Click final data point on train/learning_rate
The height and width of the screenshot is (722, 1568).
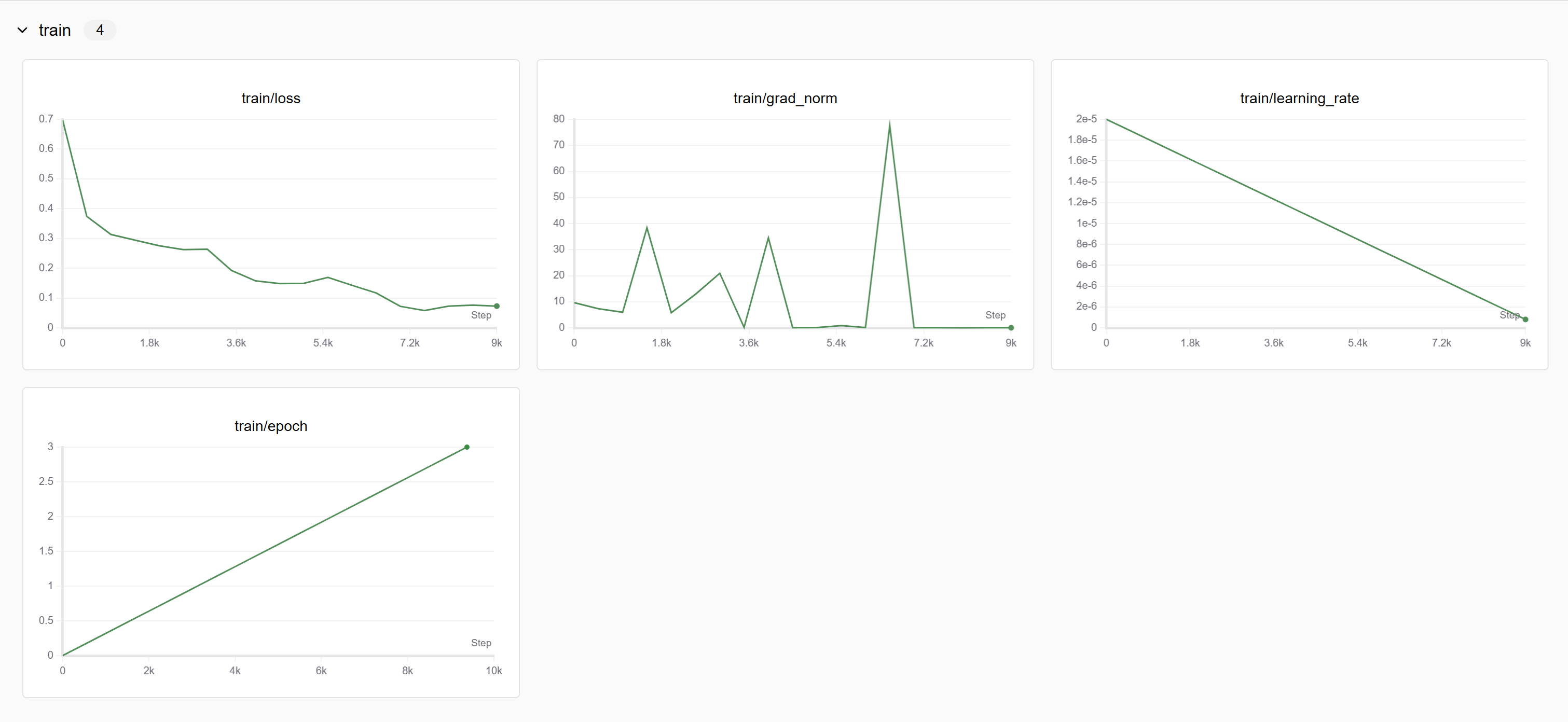(x=1525, y=320)
